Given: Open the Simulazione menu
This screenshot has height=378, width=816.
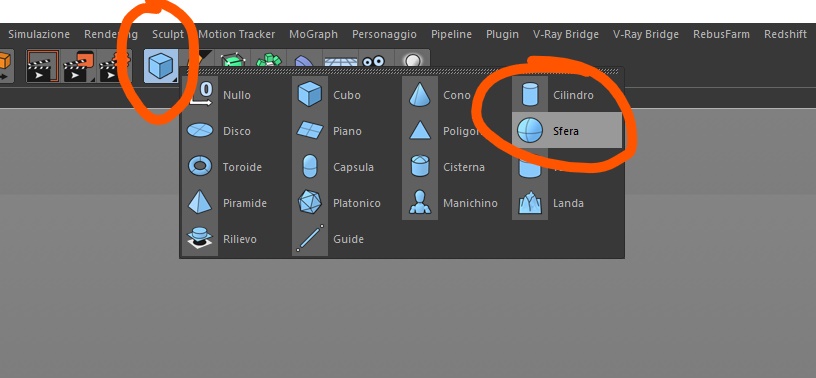Looking at the screenshot, I should pos(39,34).
